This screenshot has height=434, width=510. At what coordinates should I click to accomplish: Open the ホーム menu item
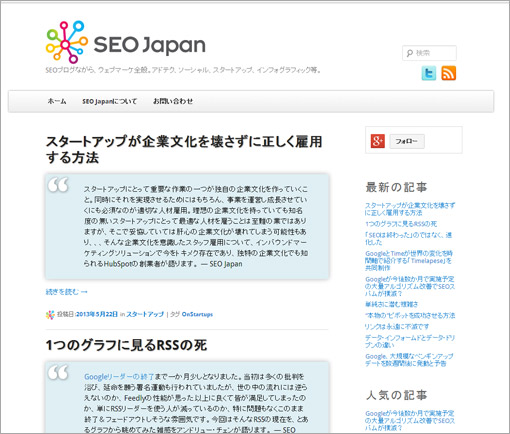(x=57, y=101)
